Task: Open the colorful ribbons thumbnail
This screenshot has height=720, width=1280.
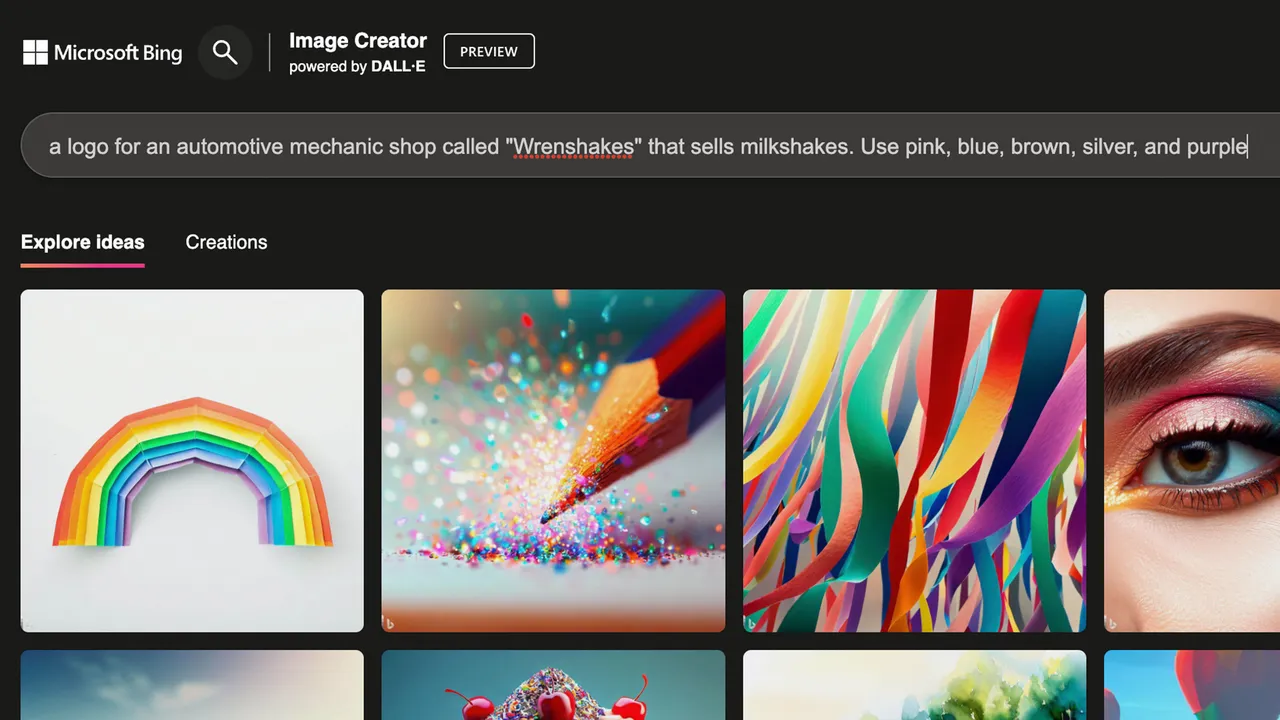Action: pyautogui.click(x=914, y=461)
